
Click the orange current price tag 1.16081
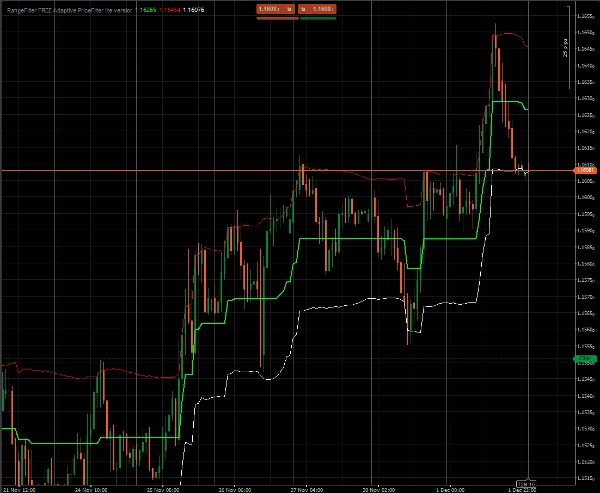click(x=585, y=170)
